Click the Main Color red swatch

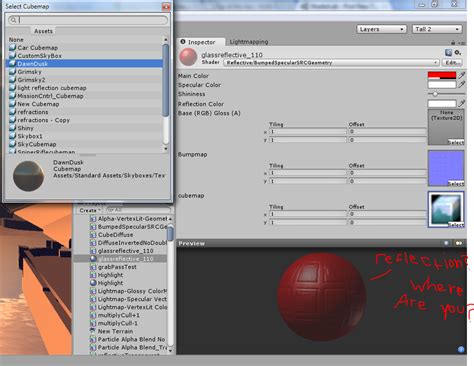tap(442, 75)
